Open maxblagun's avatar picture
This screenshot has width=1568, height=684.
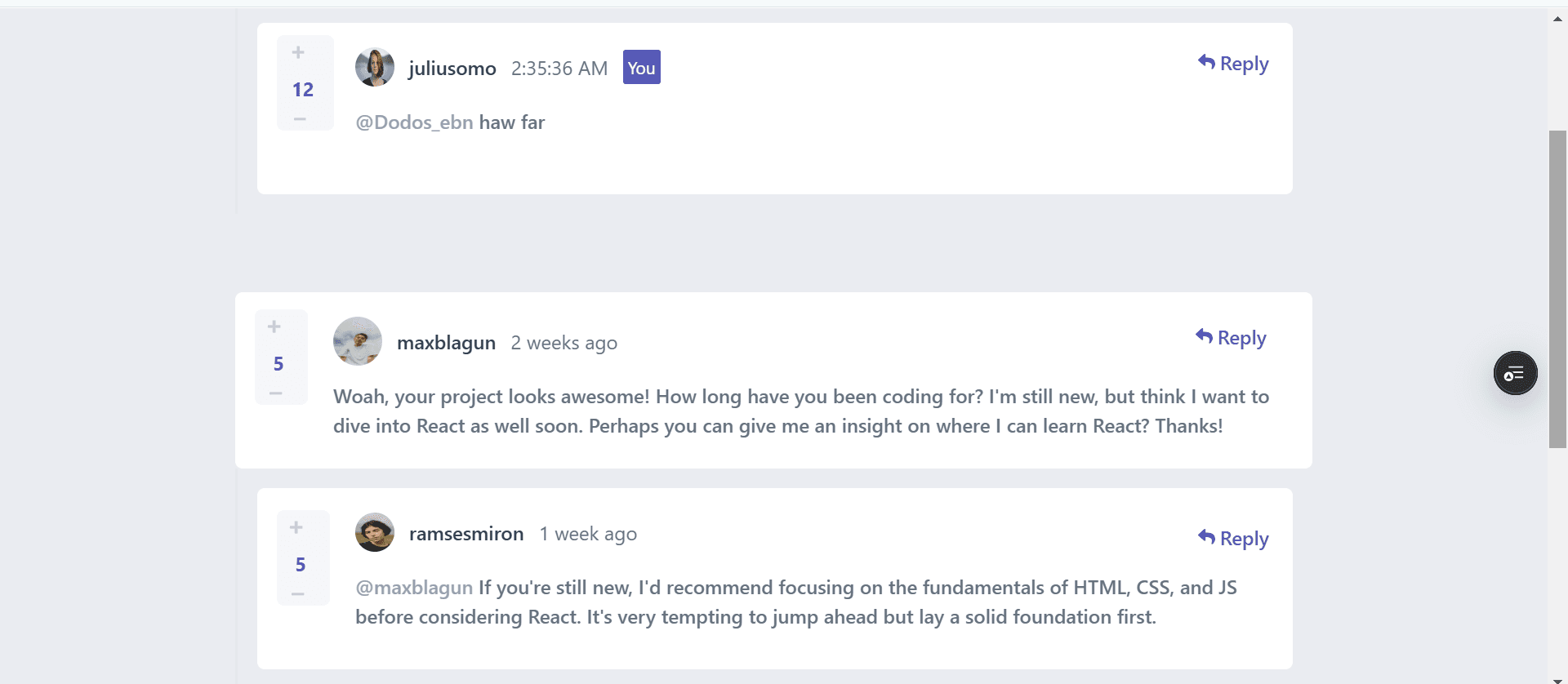358,341
